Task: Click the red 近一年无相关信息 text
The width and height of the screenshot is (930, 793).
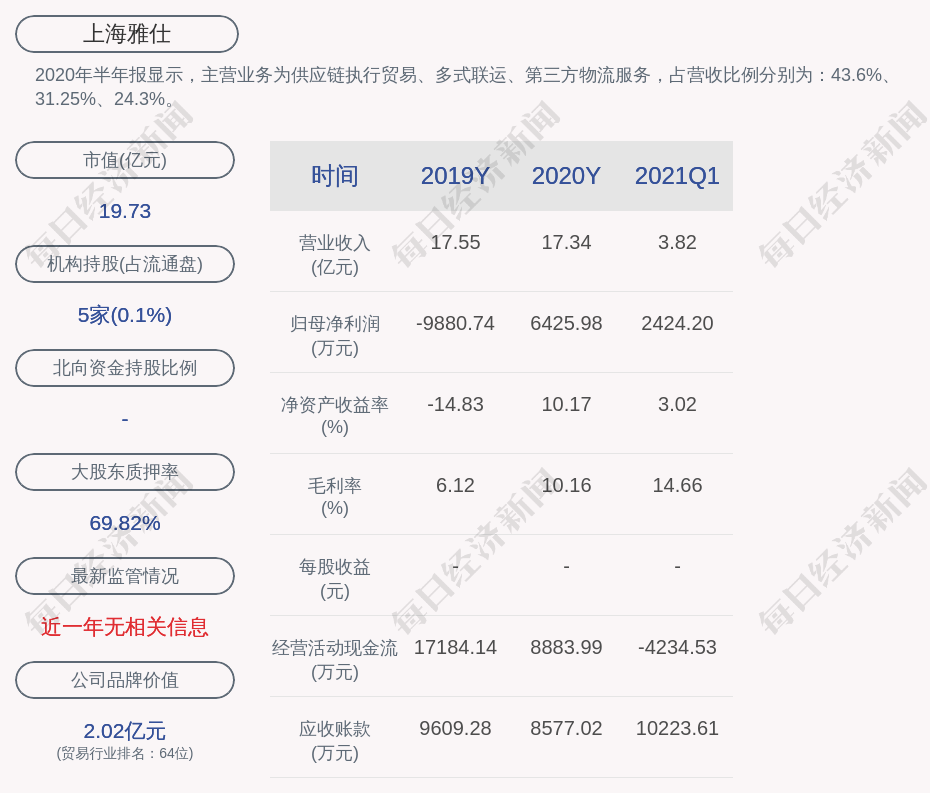Action: coord(125,627)
